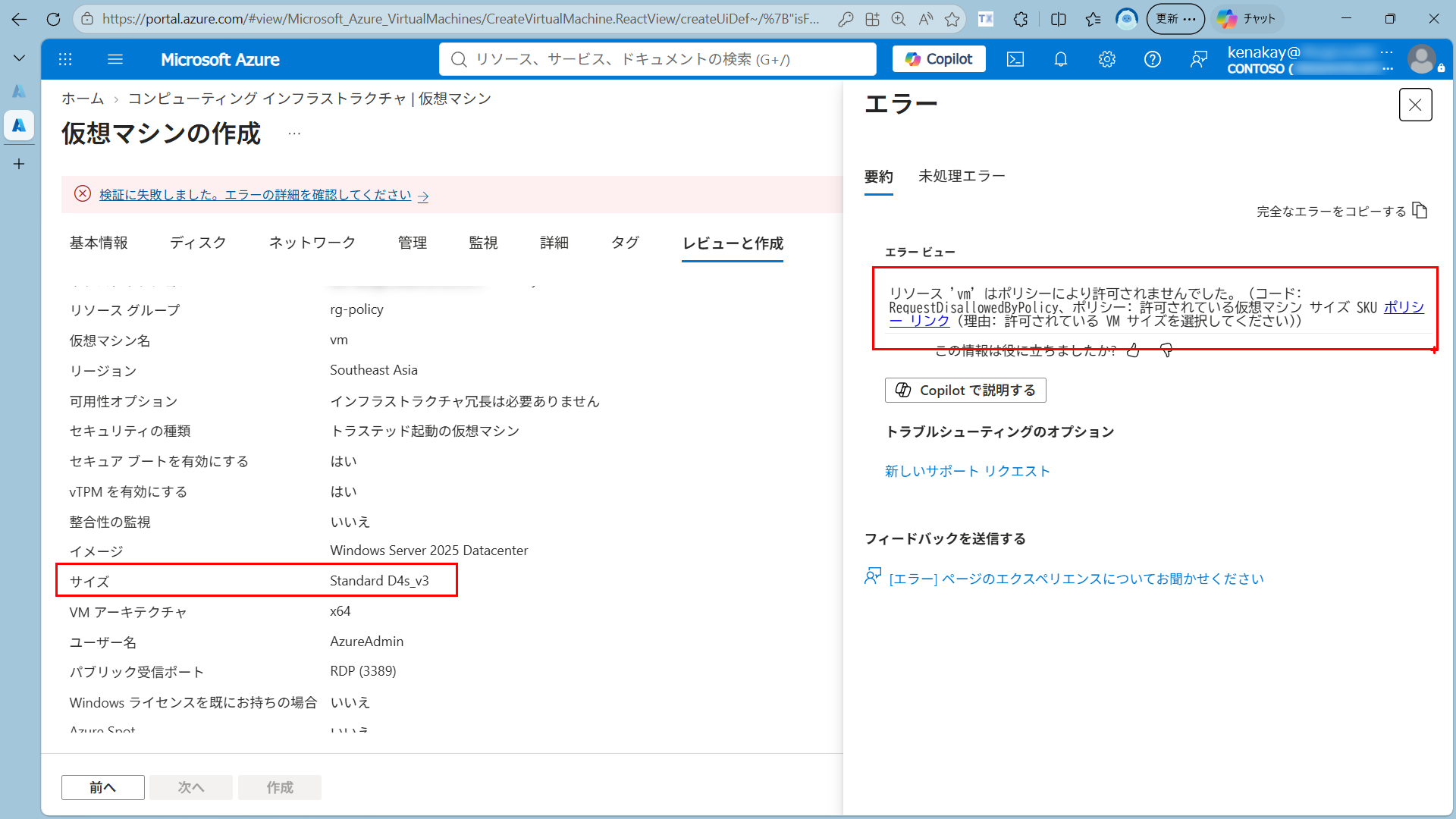Image resolution: width=1456 pixels, height=819 pixels.
Task: Open the コンピューティング インフラストラクチャ | 仮想マシン breadcrumb
Action: (x=309, y=99)
